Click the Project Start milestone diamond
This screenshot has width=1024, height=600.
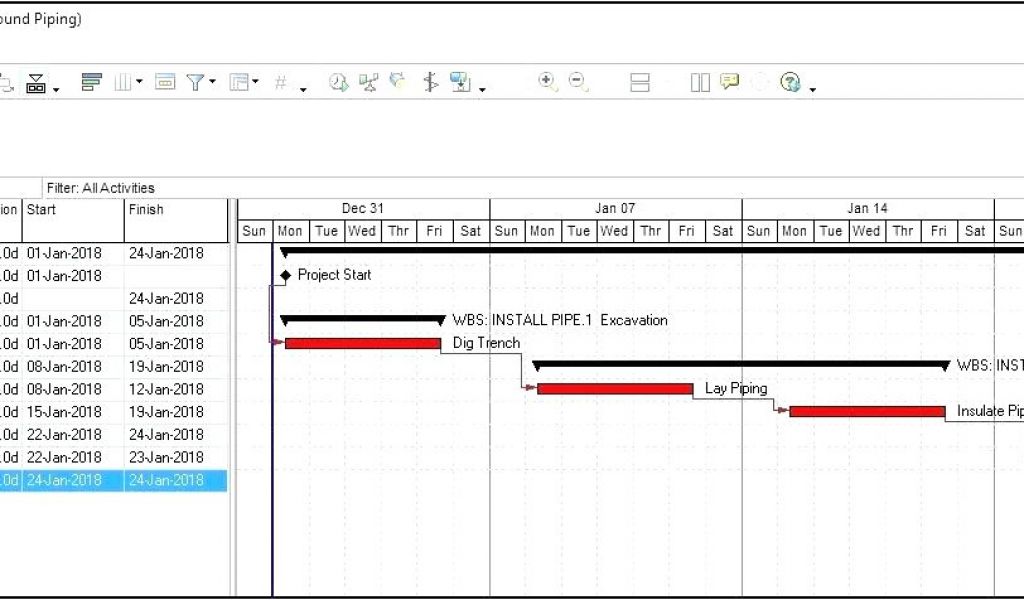pyautogui.click(x=286, y=275)
